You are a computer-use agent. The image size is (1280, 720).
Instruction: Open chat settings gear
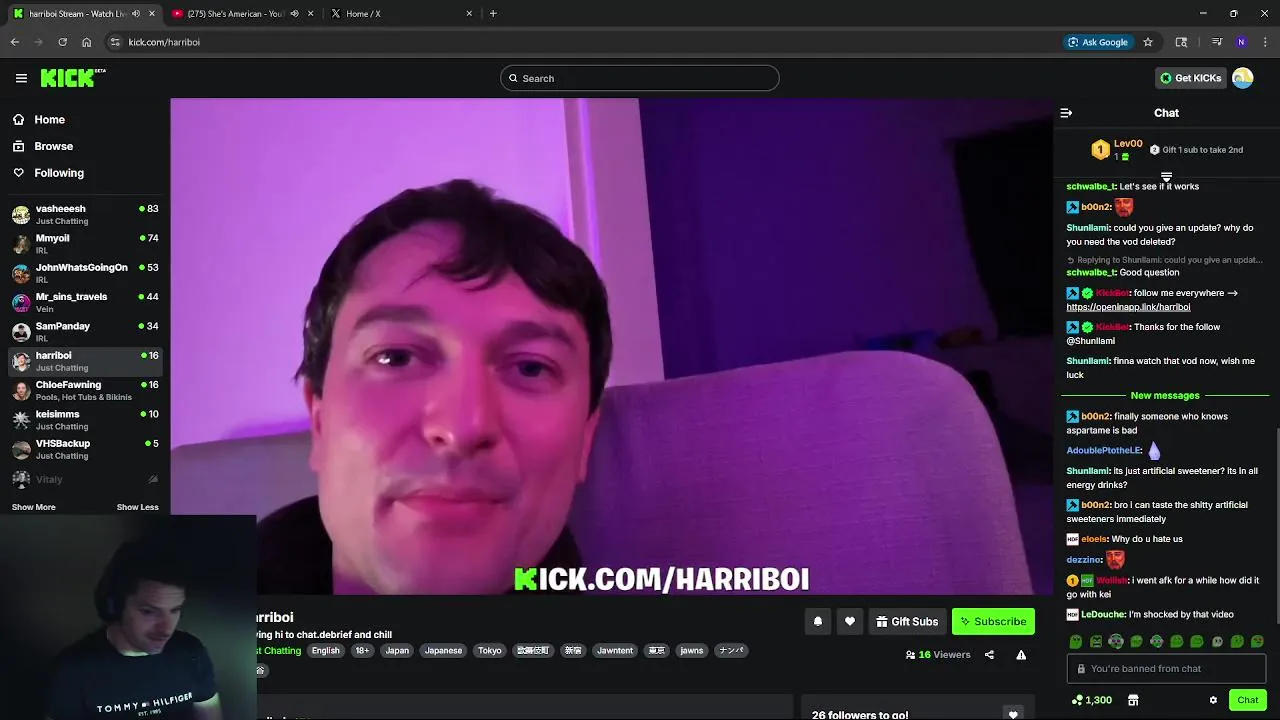coord(1213,700)
